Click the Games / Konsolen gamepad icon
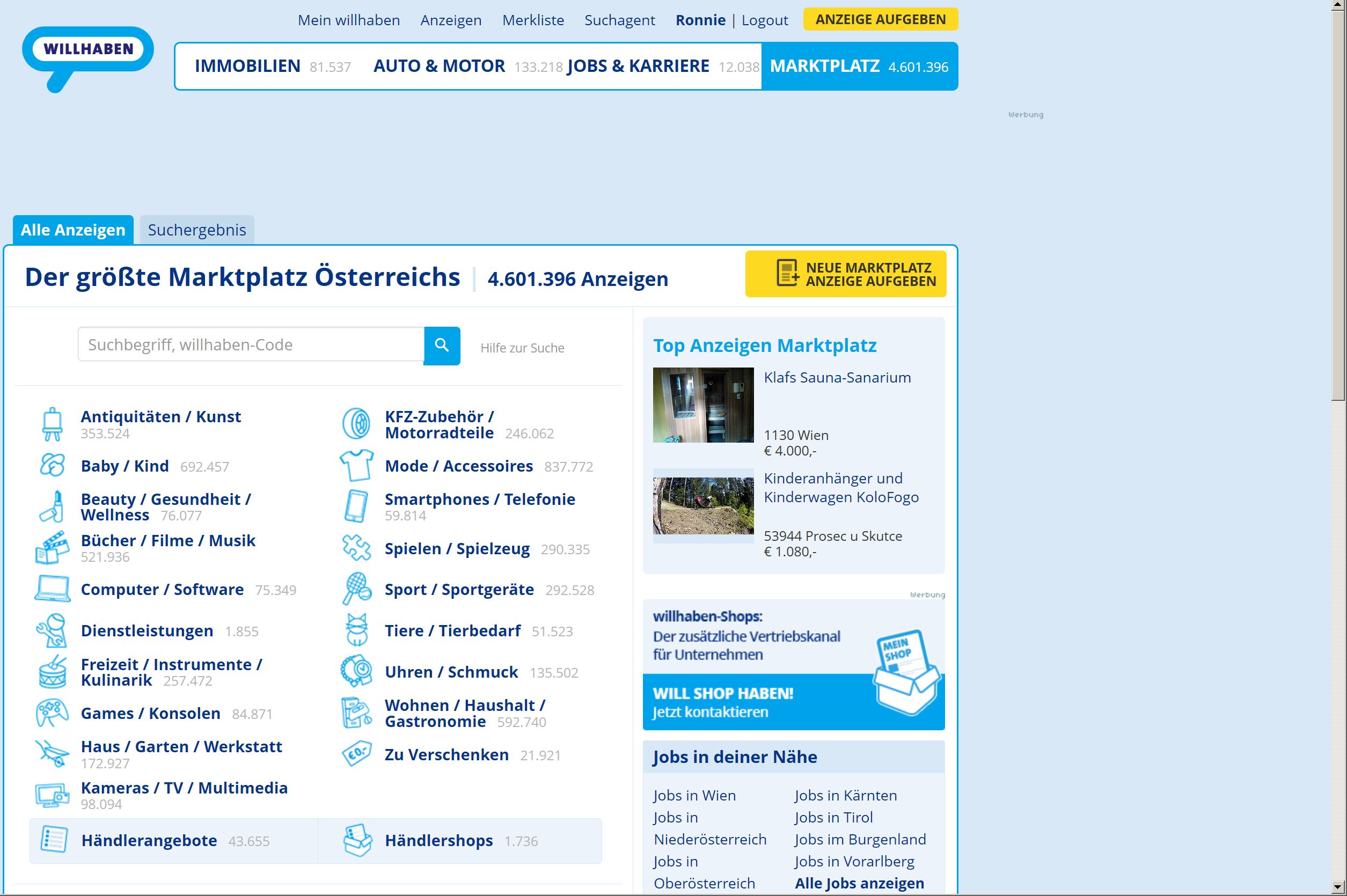Image resolution: width=1347 pixels, height=896 pixels. click(x=53, y=713)
